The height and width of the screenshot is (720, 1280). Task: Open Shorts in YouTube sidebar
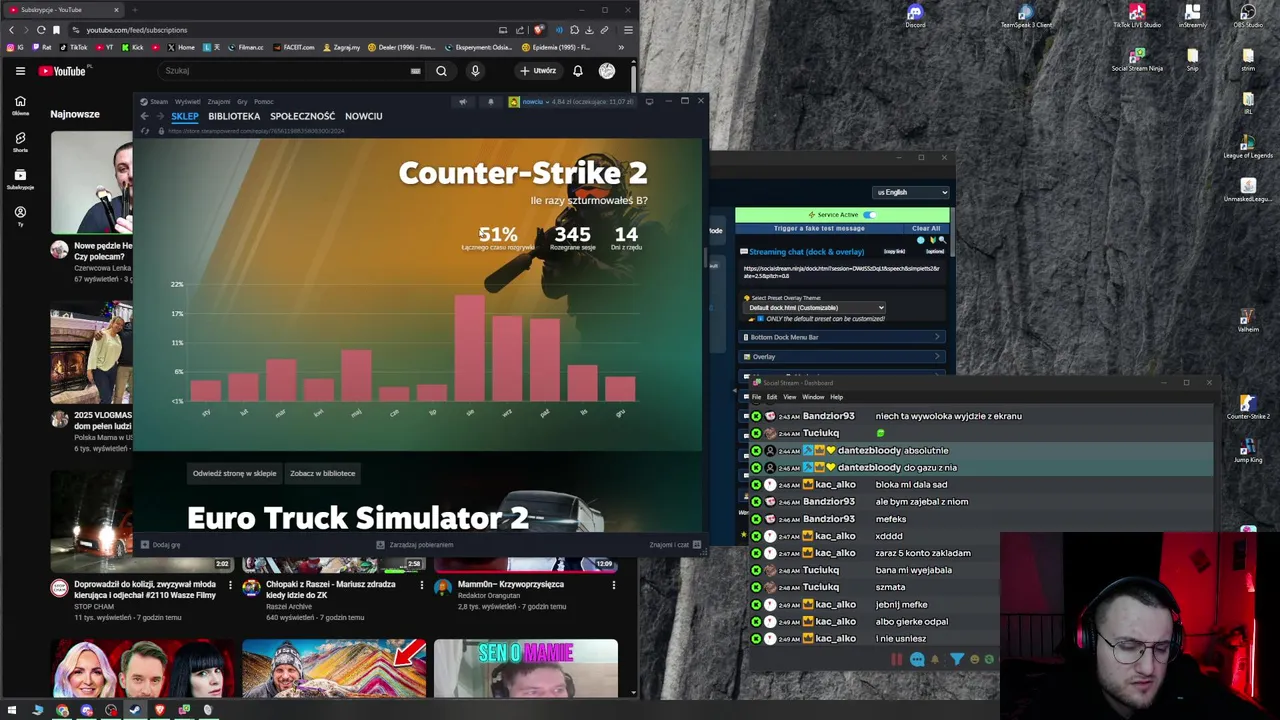click(20, 142)
